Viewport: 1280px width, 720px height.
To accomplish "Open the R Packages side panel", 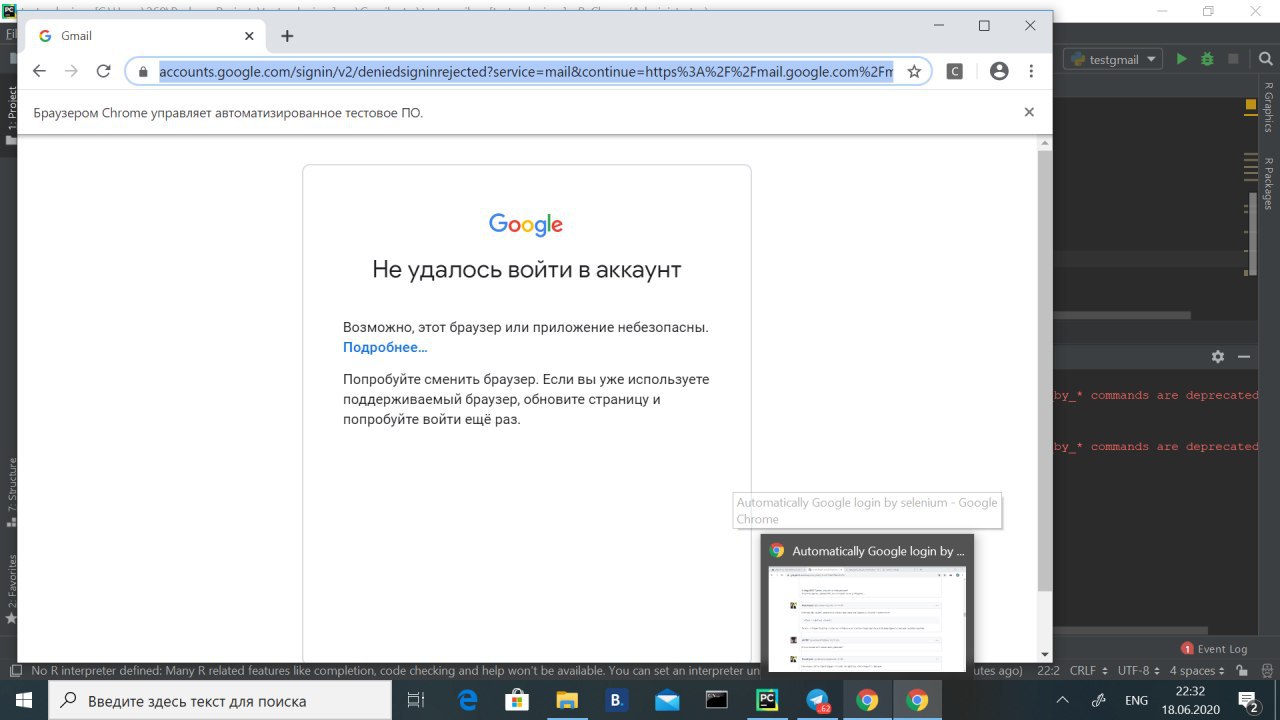I will pyautogui.click(x=1269, y=183).
